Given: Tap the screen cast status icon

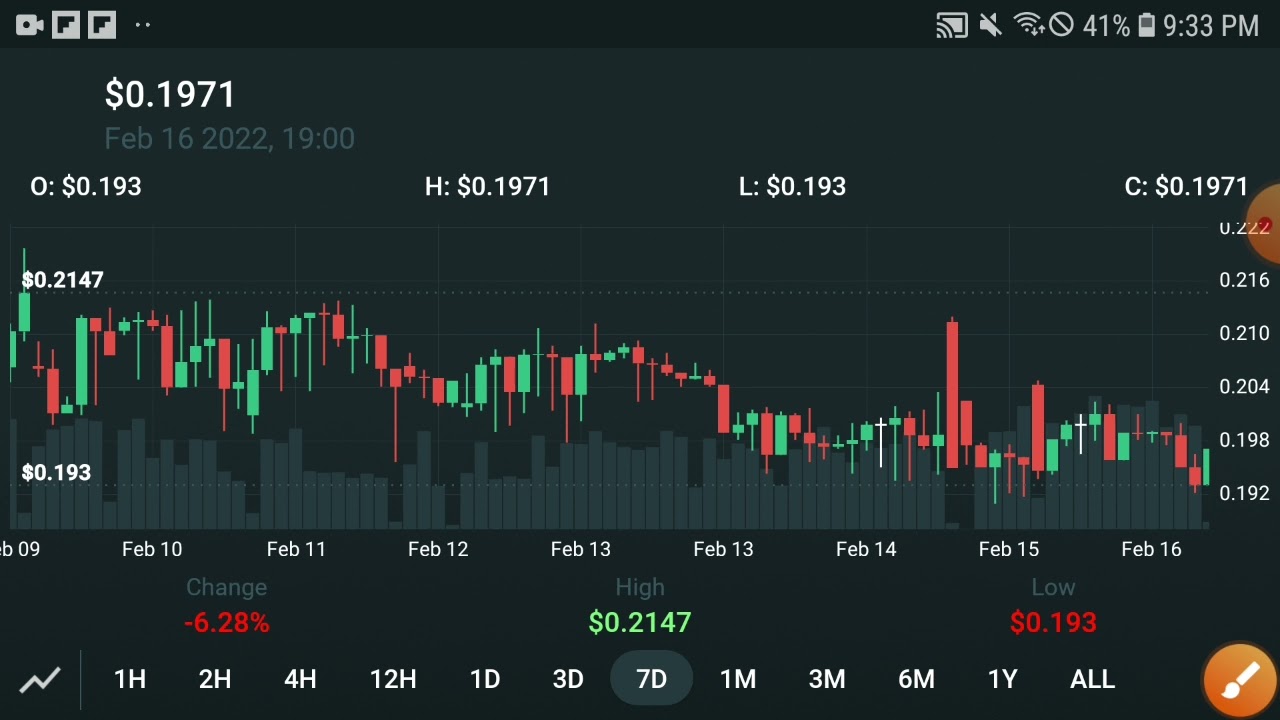Looking at the screenshot, I should click(x=951, y=26).
